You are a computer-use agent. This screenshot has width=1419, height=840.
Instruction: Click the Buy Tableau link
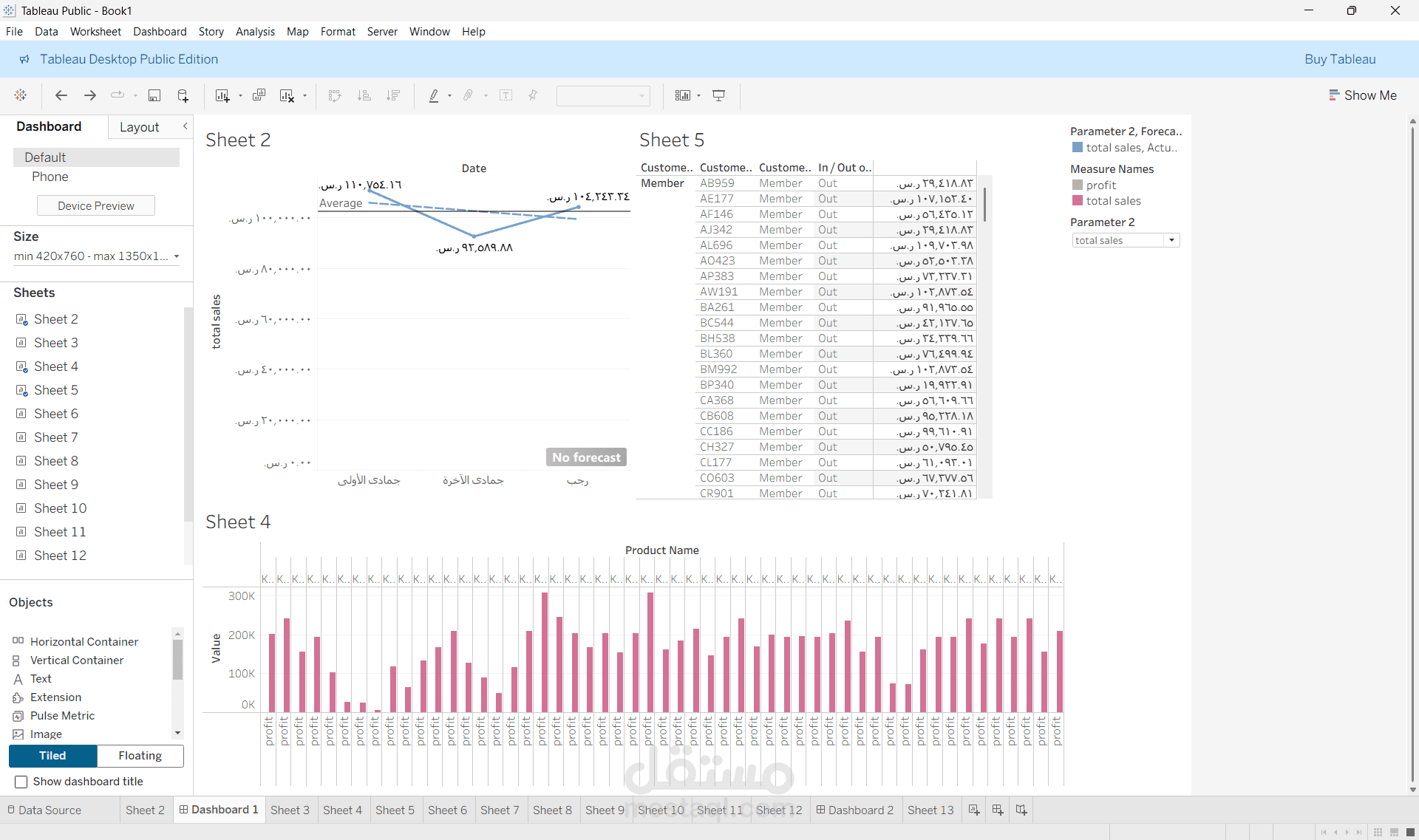tap(1340, 59)
